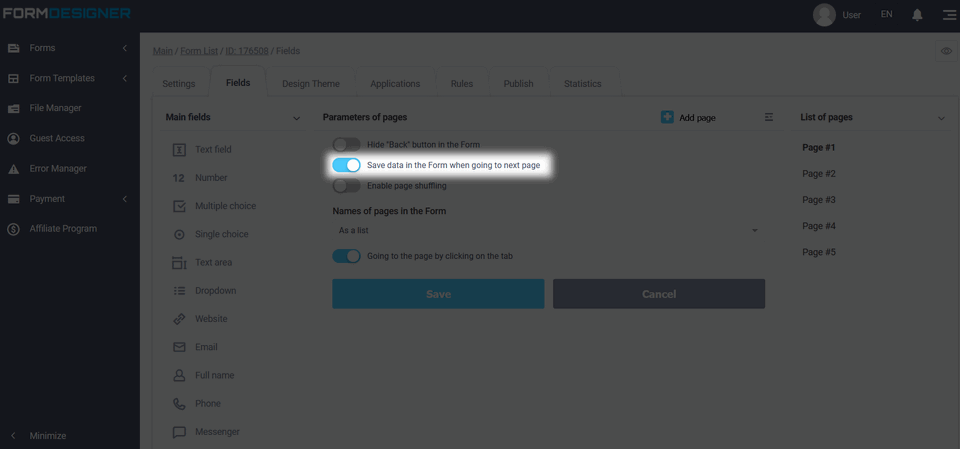Expand the Payment sidebar chevron
This screenshot has height=449, width=960.
[x=124, y=199]
